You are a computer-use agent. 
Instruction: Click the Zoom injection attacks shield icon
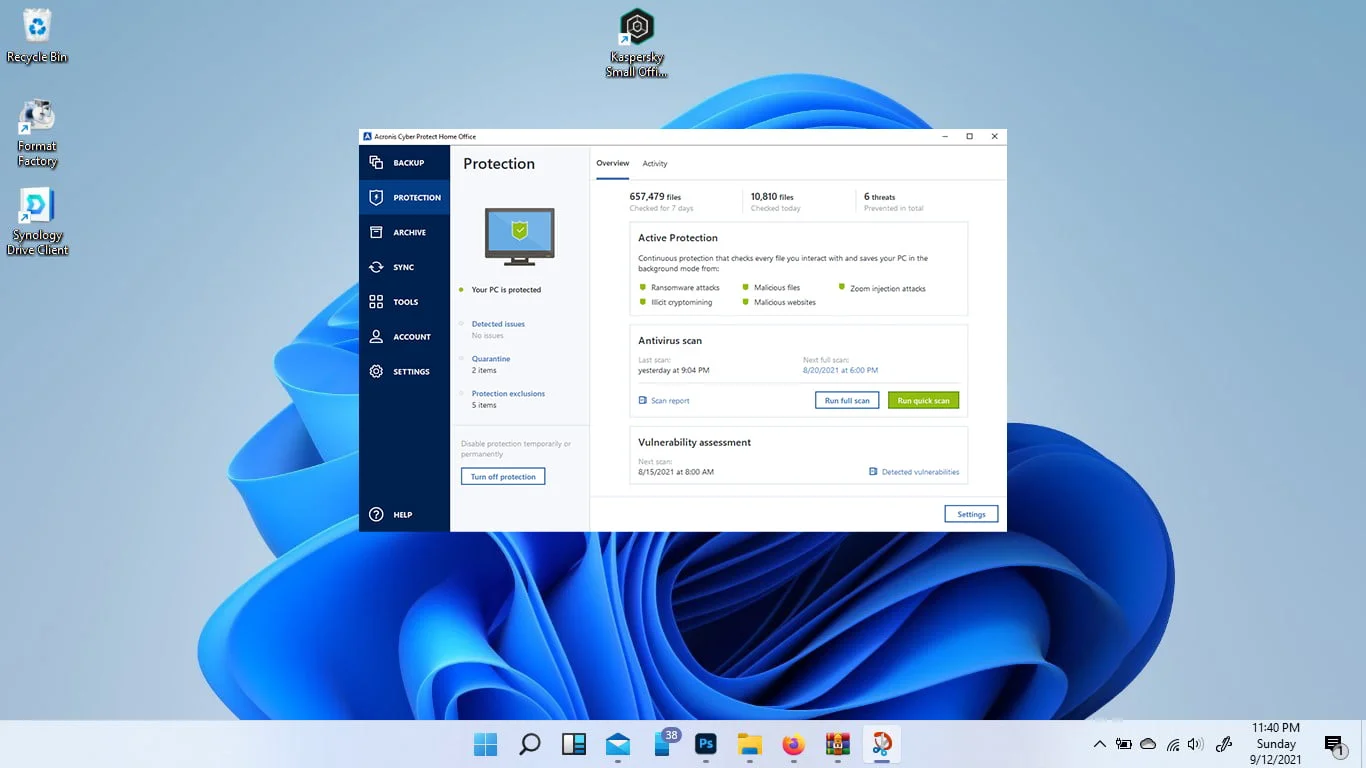842,288
